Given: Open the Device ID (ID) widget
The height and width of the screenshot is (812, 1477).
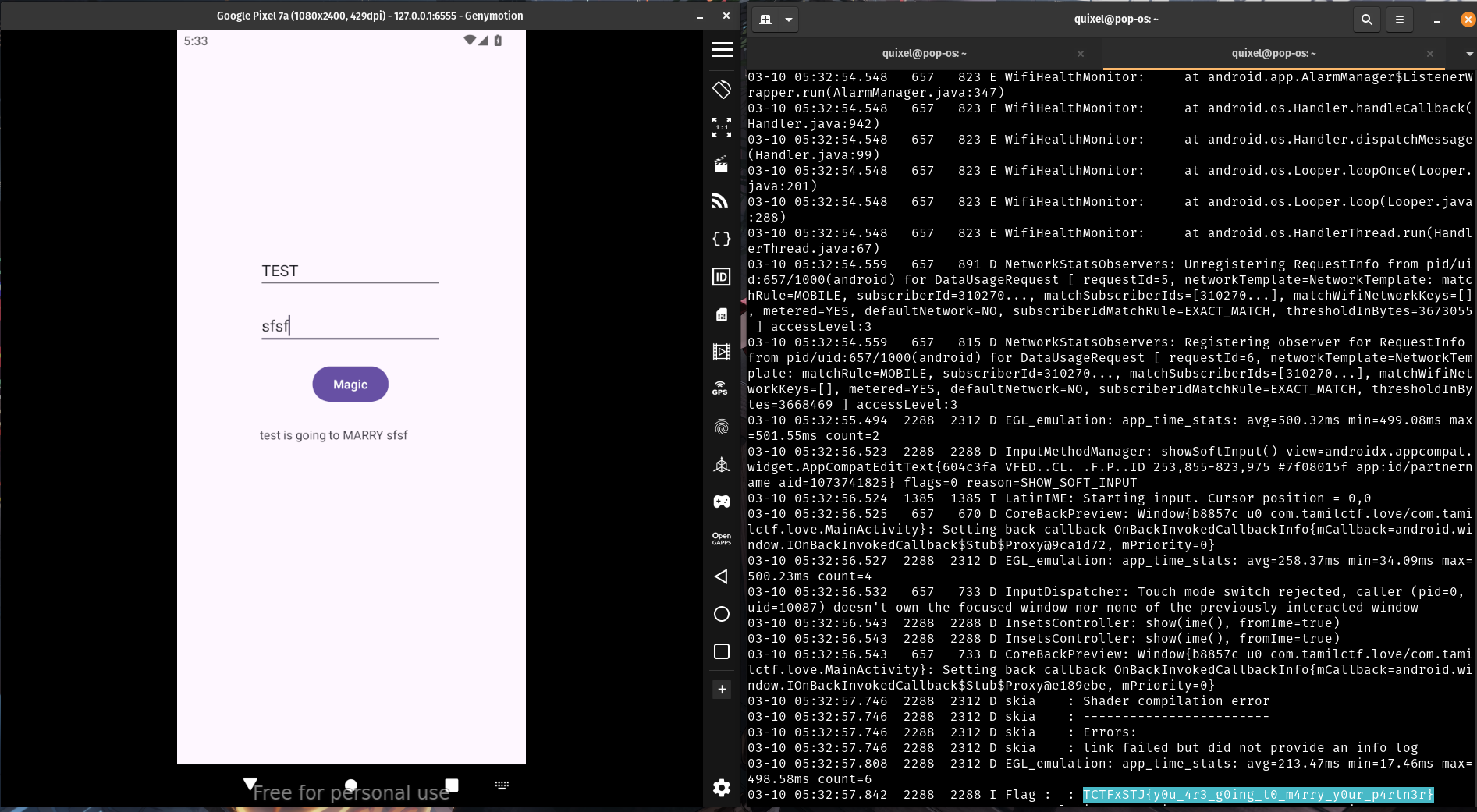Looking at the screenshot, I should coord(721,277).
